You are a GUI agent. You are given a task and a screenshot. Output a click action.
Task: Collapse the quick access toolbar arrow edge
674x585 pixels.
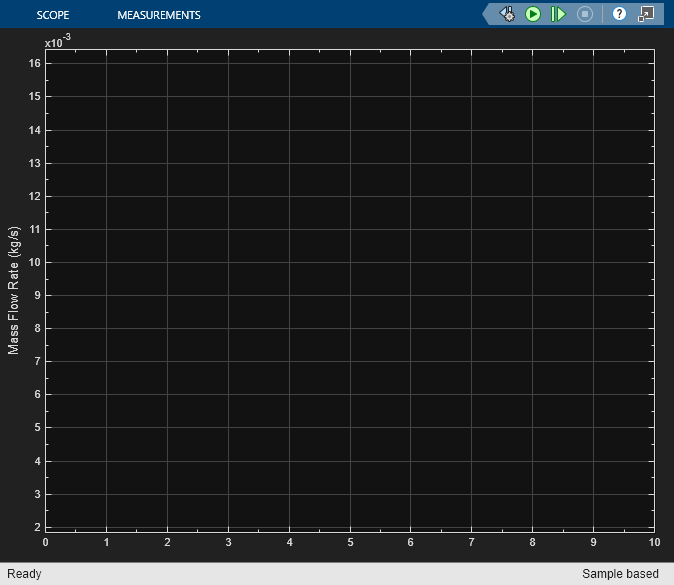coord(488,14)
